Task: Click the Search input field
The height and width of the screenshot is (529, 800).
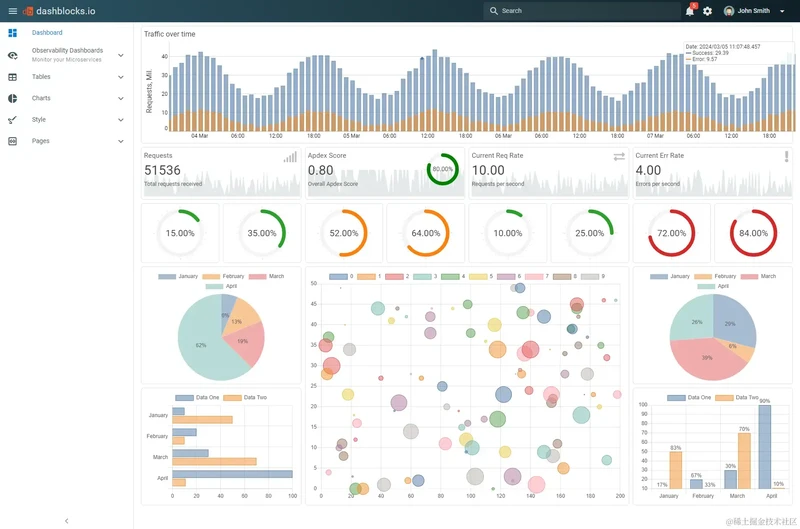Action: point(582,11)
